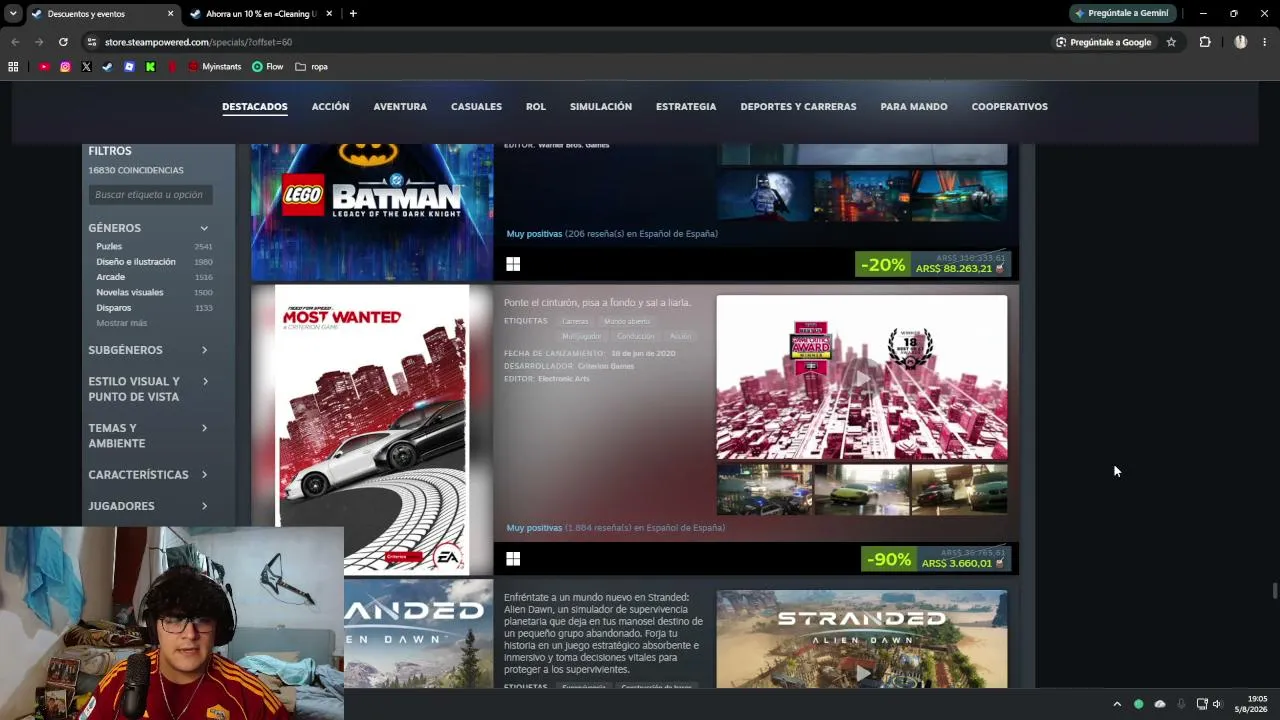
Task: Play the Most Wanted trailer video
Action: click(x=862, y=377)
